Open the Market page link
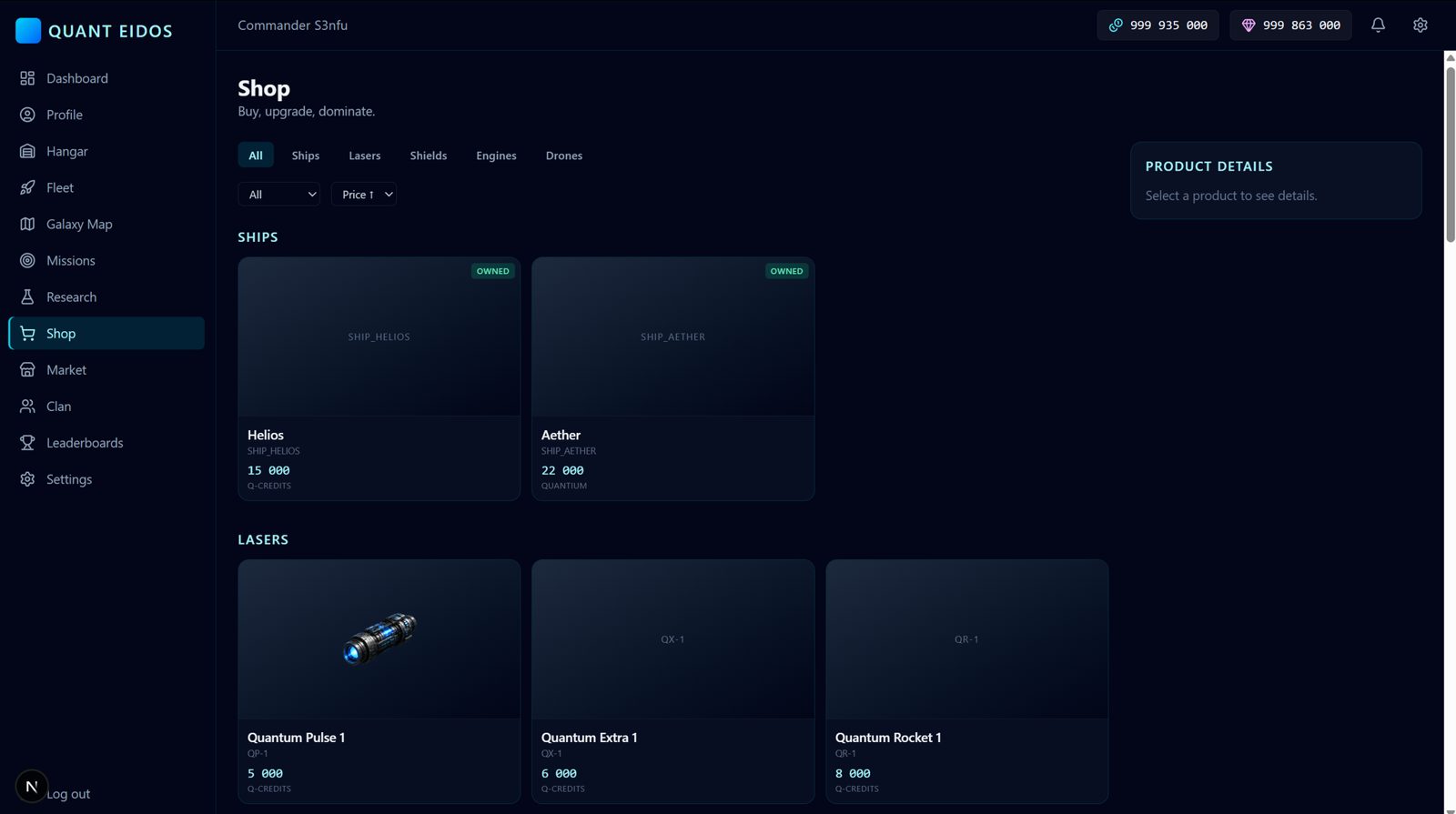Image resolution: width=1456 pixels, height=814 pixels. point(106,369)
